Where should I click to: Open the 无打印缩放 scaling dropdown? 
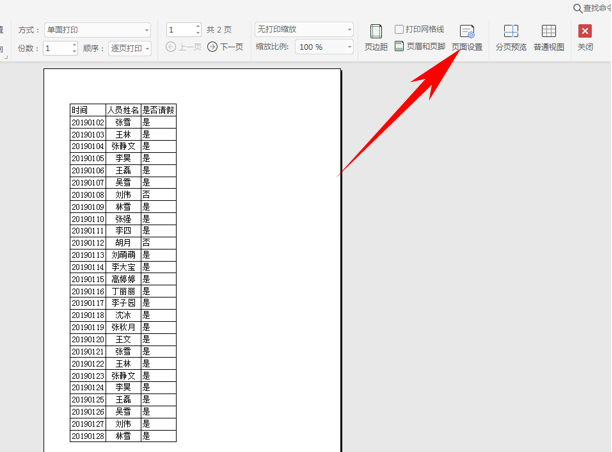[x=304, y=29]
